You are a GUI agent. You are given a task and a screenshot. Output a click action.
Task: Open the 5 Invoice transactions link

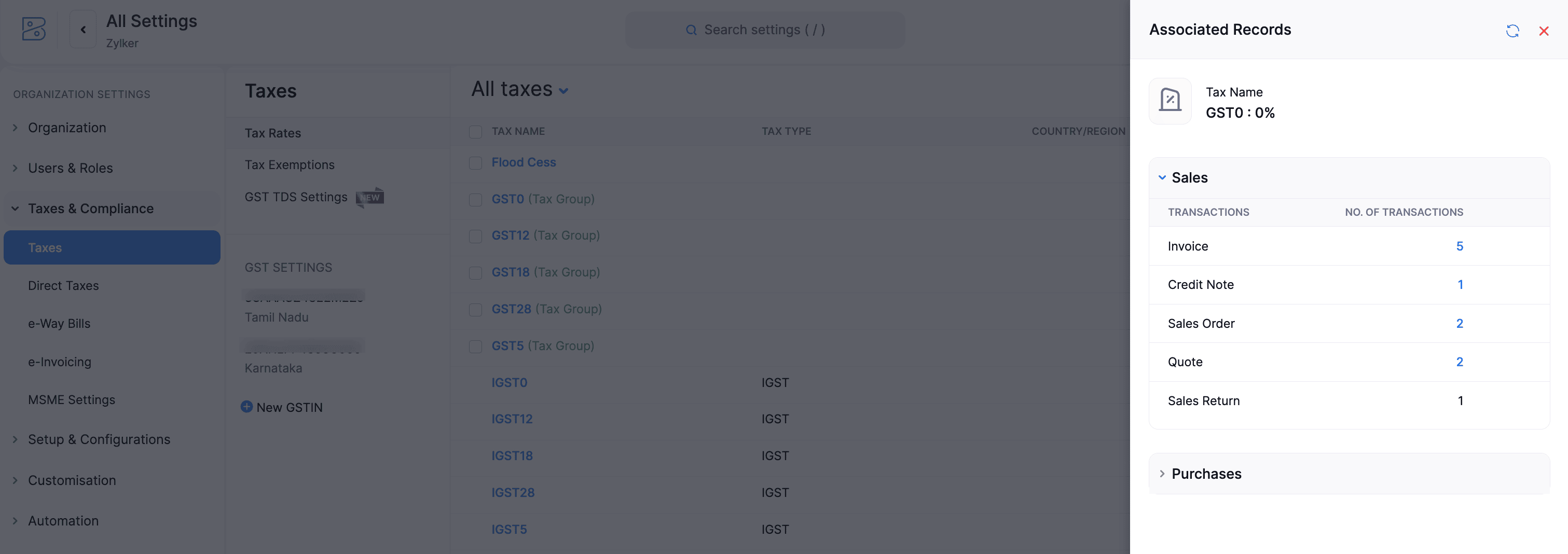click(x=1459, y=246)
